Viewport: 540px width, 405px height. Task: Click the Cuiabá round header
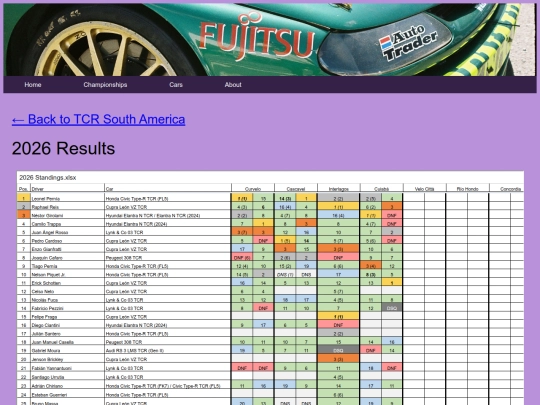(x=381, y=189)
